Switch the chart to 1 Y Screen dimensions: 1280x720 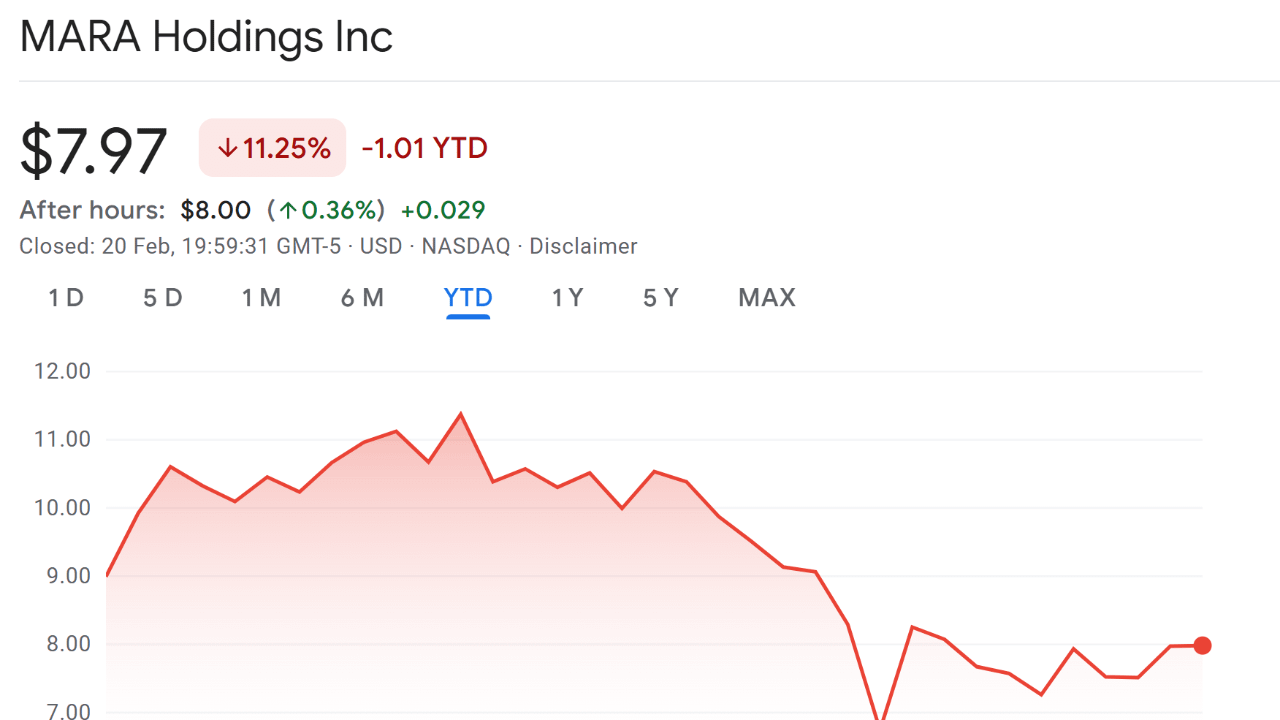coord(567,298)
